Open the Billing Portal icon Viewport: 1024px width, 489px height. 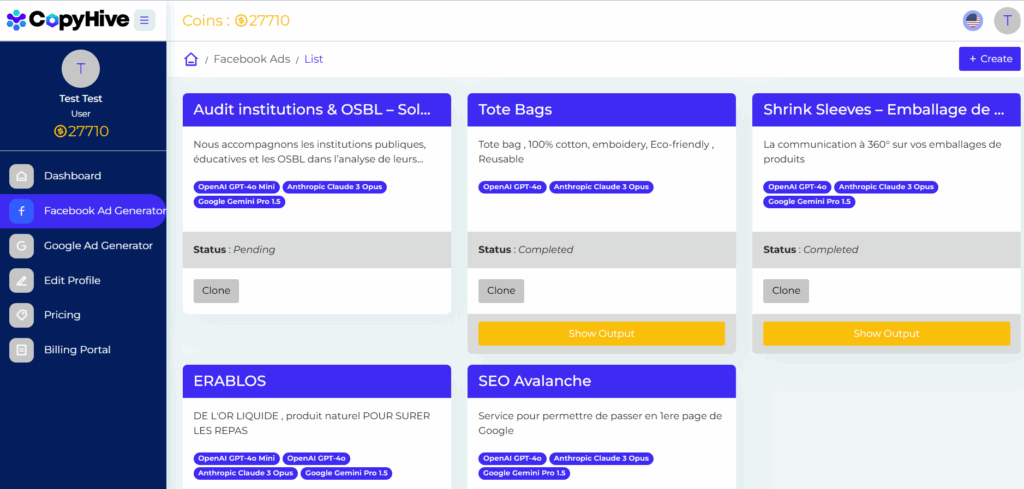(x=22, y=350)
